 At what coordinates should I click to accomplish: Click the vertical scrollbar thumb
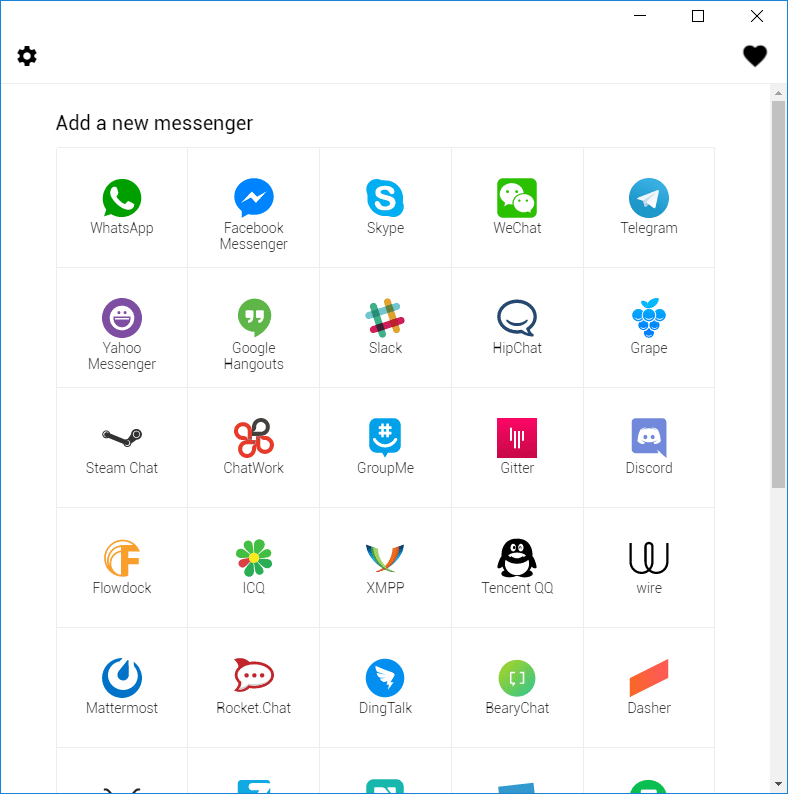(778, 294)
